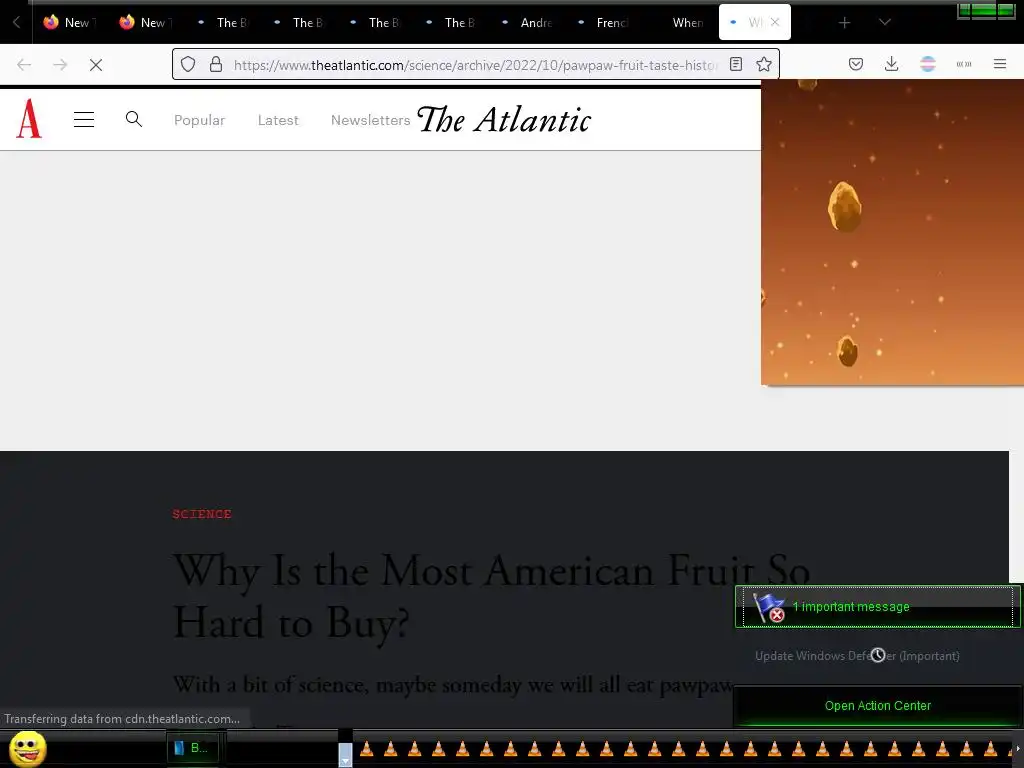Close the active Atlantic article tab
Screen dimensions: 1024x768
pyautogui.click(x=775, y=22)
